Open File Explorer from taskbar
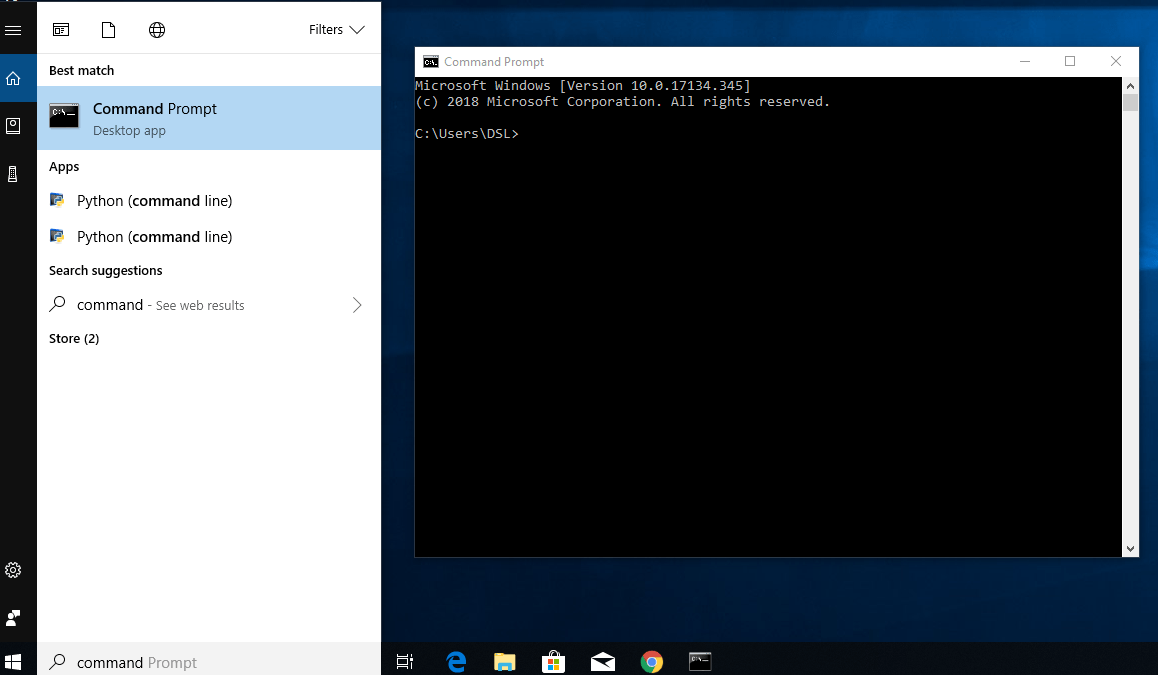Image resolution: width=1158 pixels, height=675 pixels. (x=504, y=662)
